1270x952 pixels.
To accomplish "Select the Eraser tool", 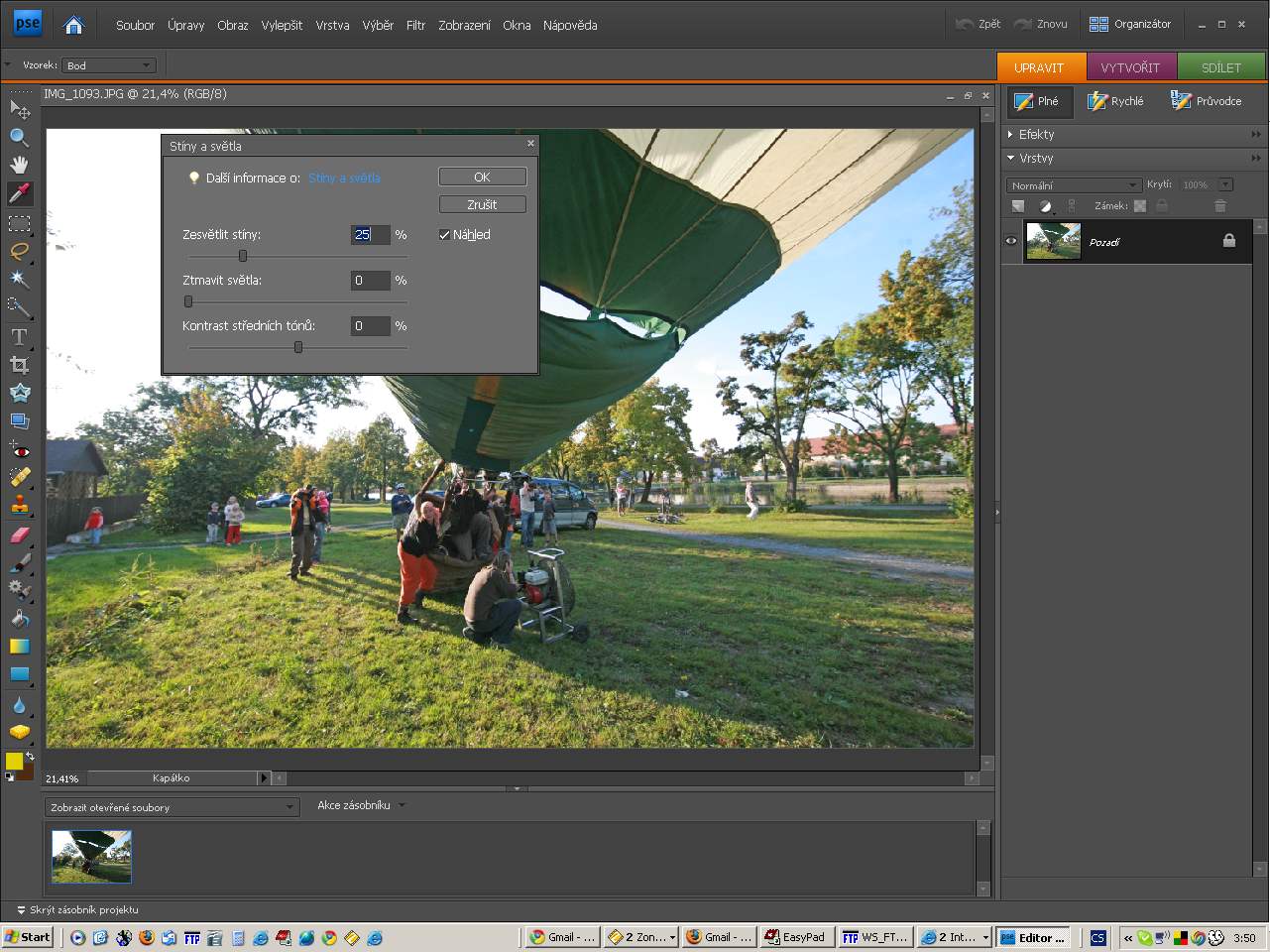I will pos(19,535).
